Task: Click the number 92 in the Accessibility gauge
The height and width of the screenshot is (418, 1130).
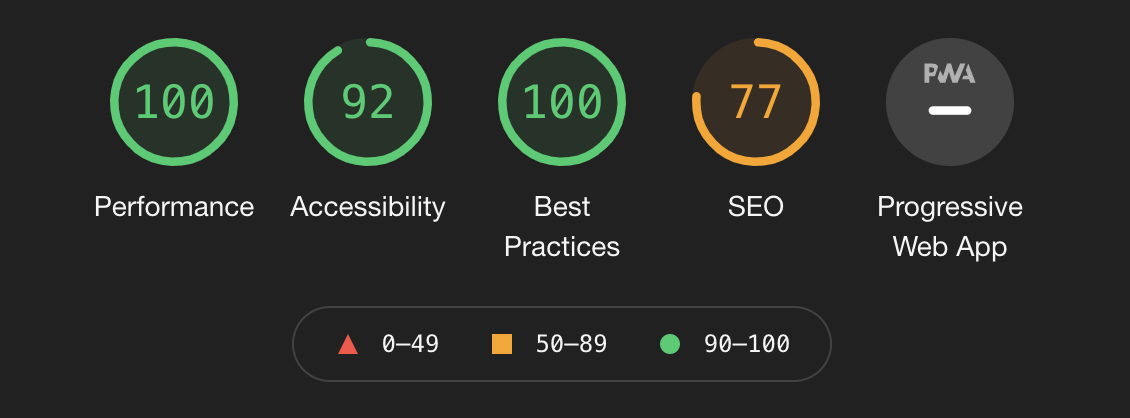Action: [x=368, y=102]
